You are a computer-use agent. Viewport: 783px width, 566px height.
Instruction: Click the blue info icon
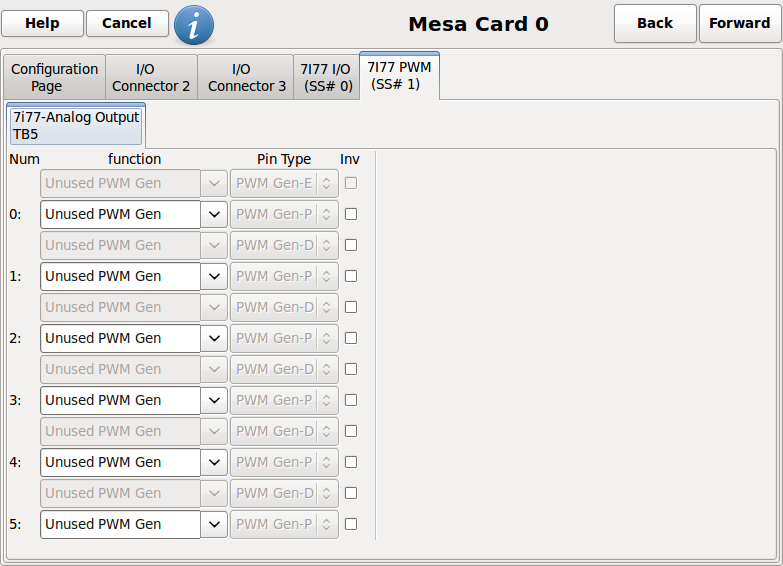point(194,24)
